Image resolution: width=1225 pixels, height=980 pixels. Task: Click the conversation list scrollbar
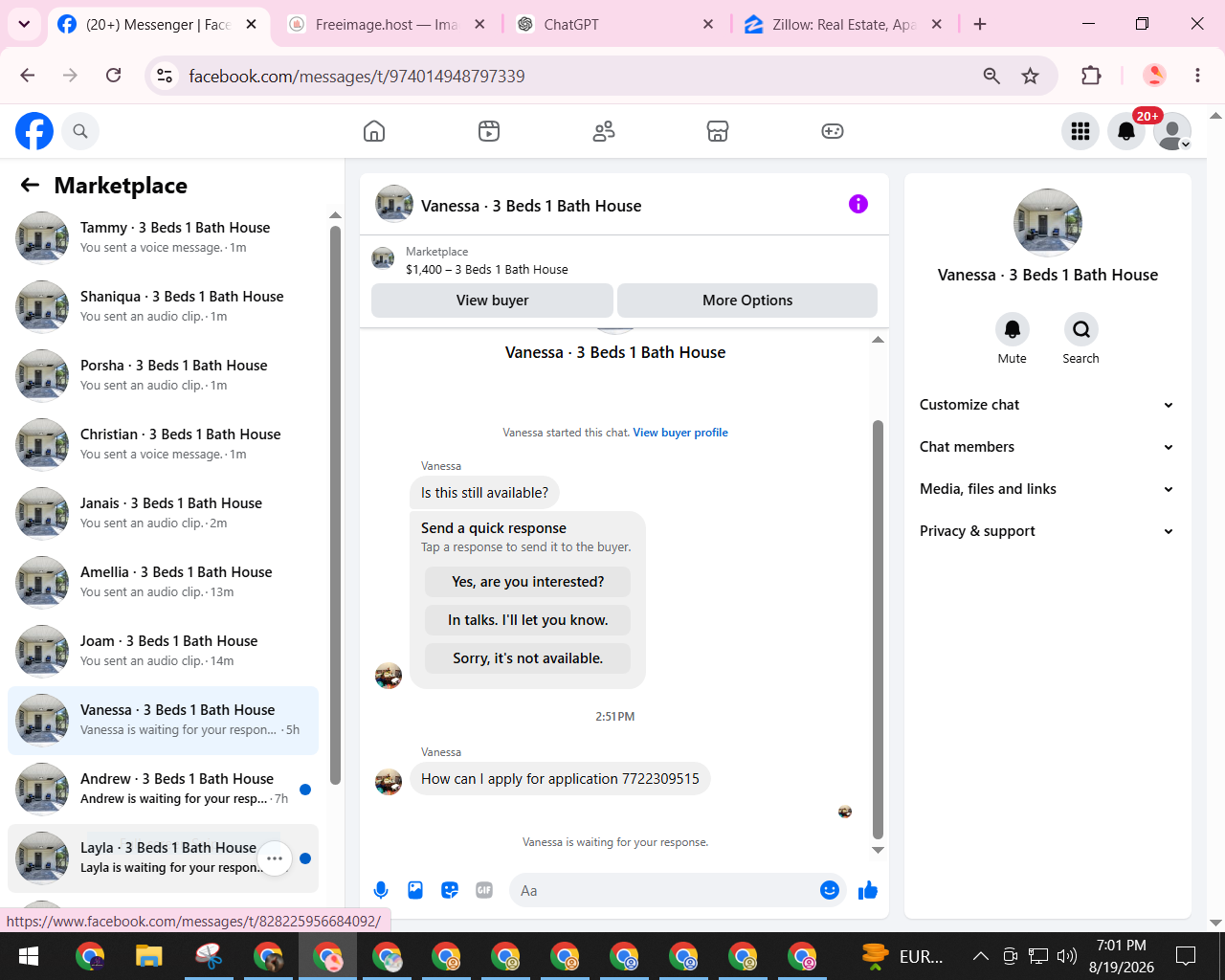click(335, 504)
